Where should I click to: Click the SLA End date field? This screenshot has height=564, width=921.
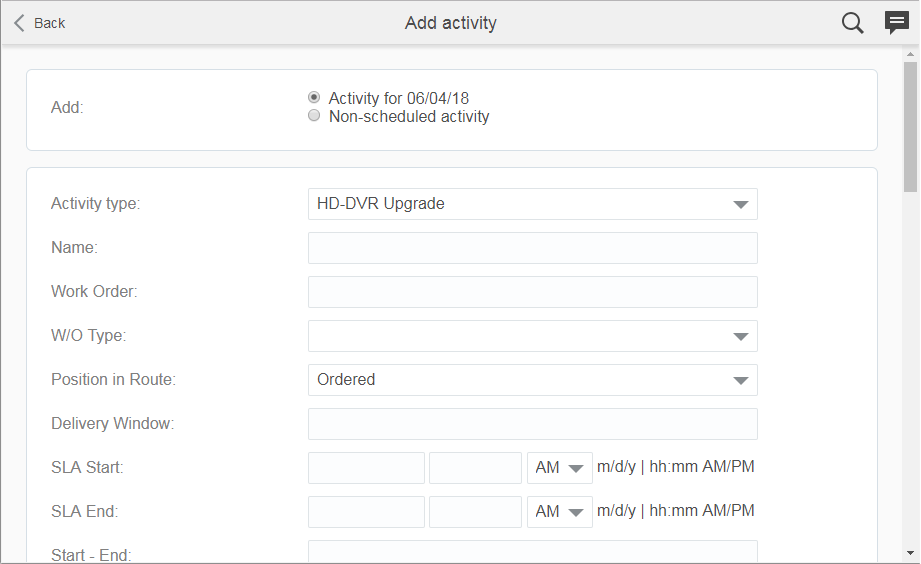click(x=366, y=512)
